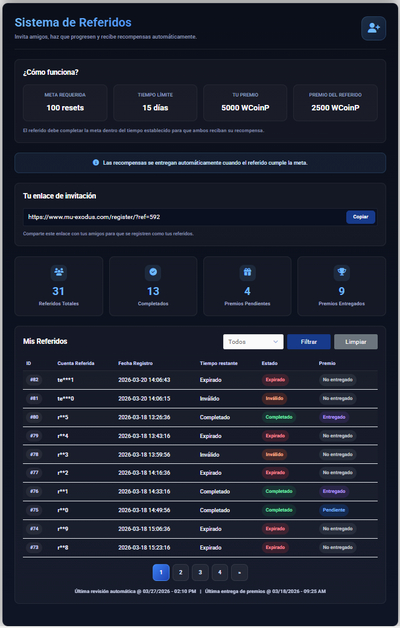Go to page 2 of referrals

pyautogui.click(x=181, y=572)
